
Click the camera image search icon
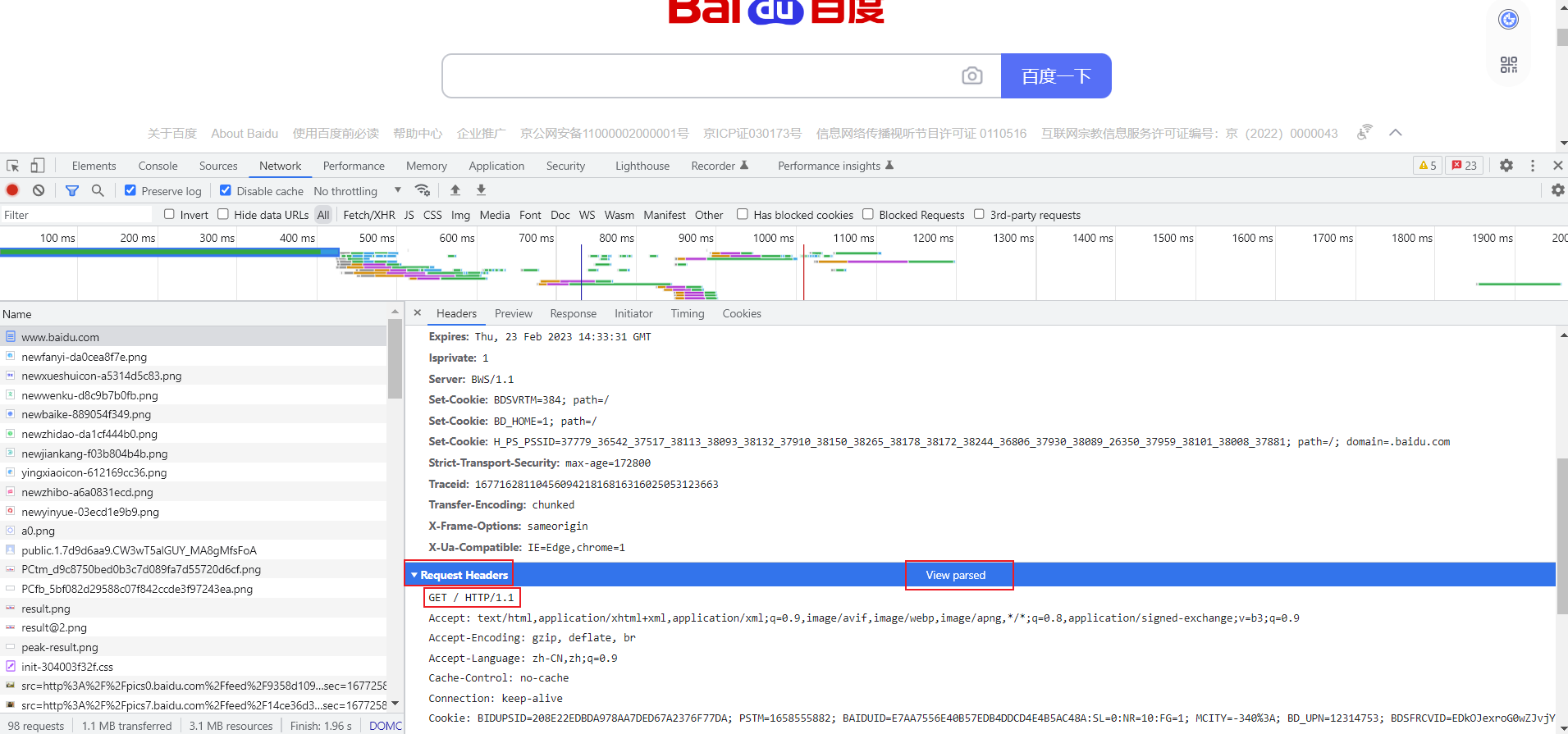coord(972,76)
